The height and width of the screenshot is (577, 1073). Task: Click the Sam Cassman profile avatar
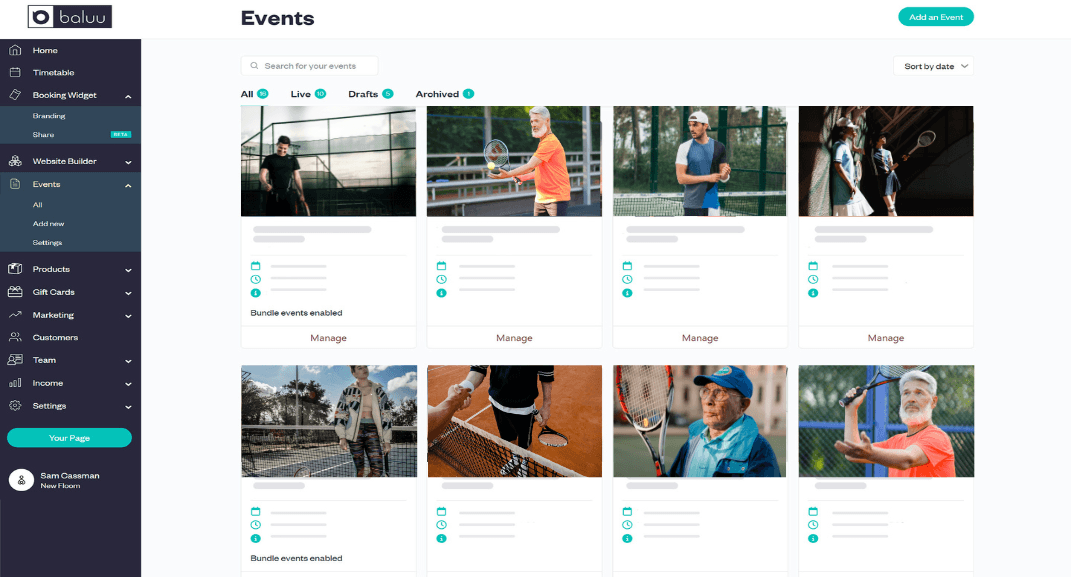pos(21,480)
